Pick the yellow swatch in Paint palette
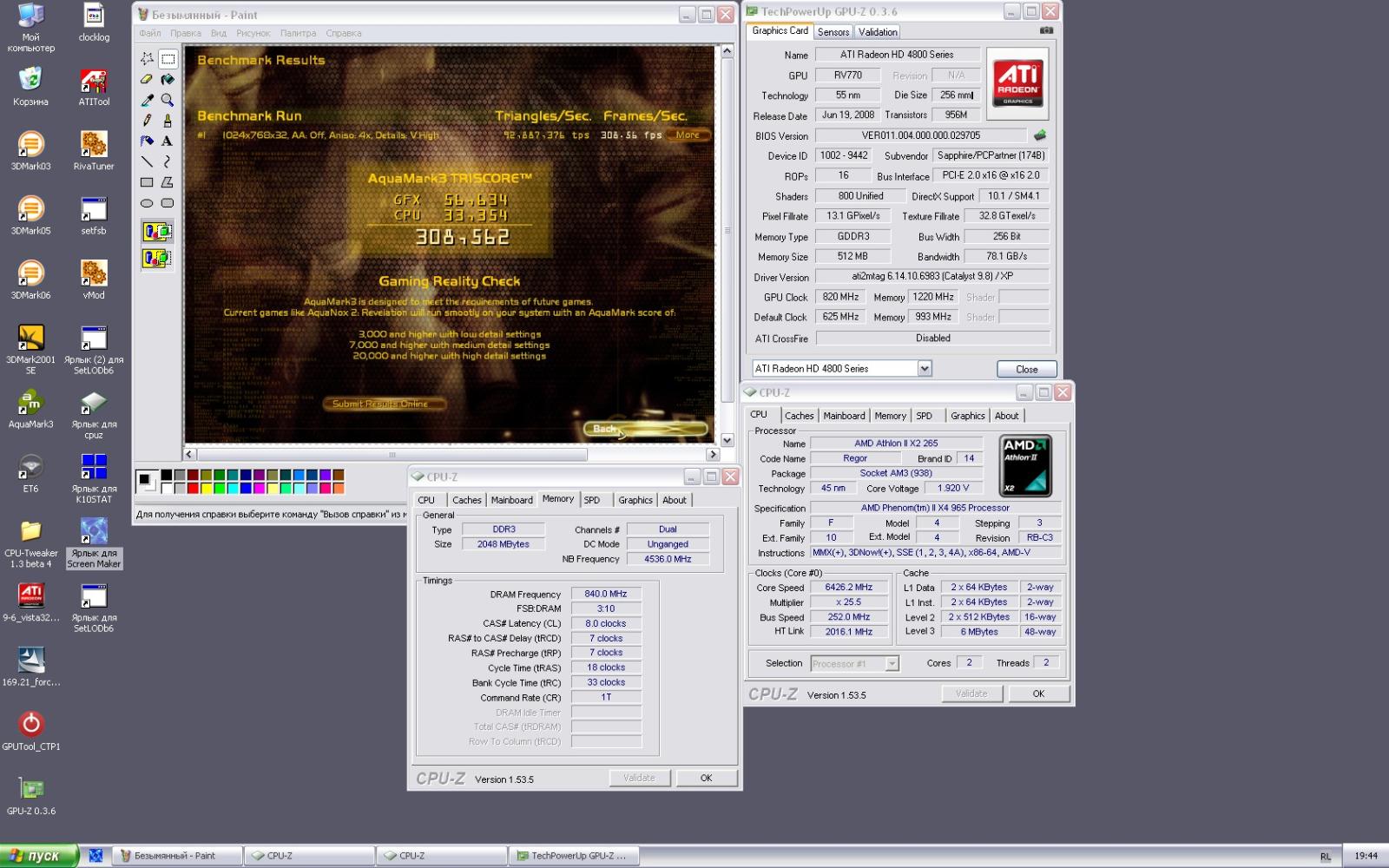 pos(206,489)
